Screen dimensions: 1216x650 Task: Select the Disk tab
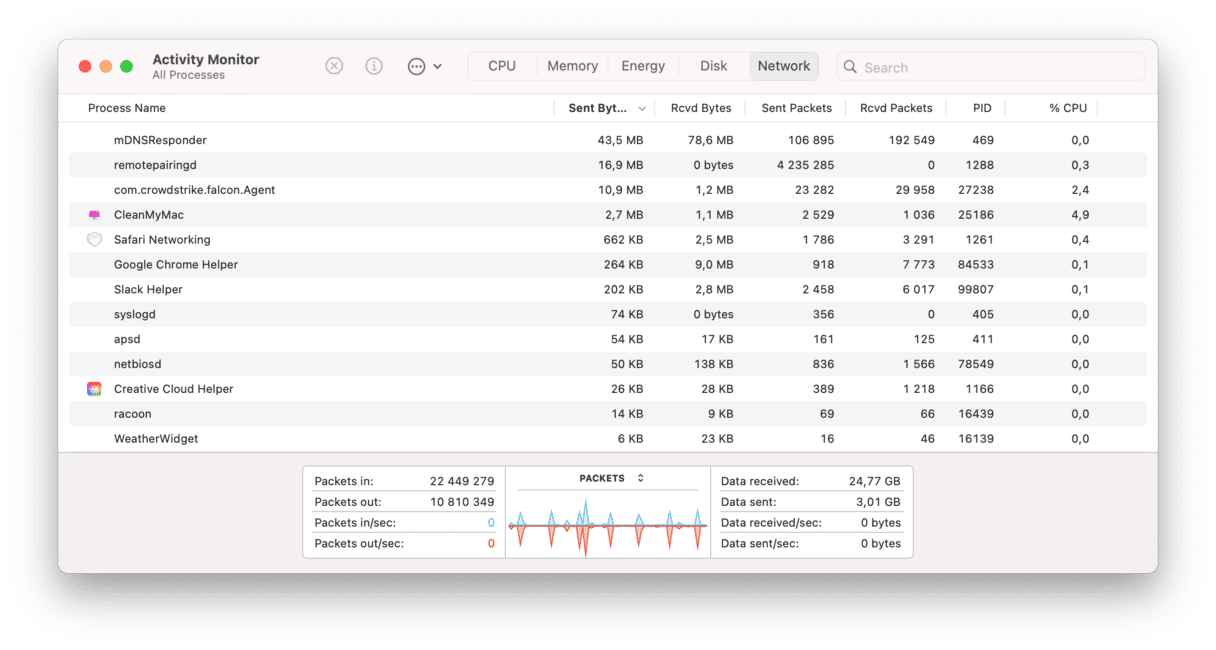tap(713, 66)
